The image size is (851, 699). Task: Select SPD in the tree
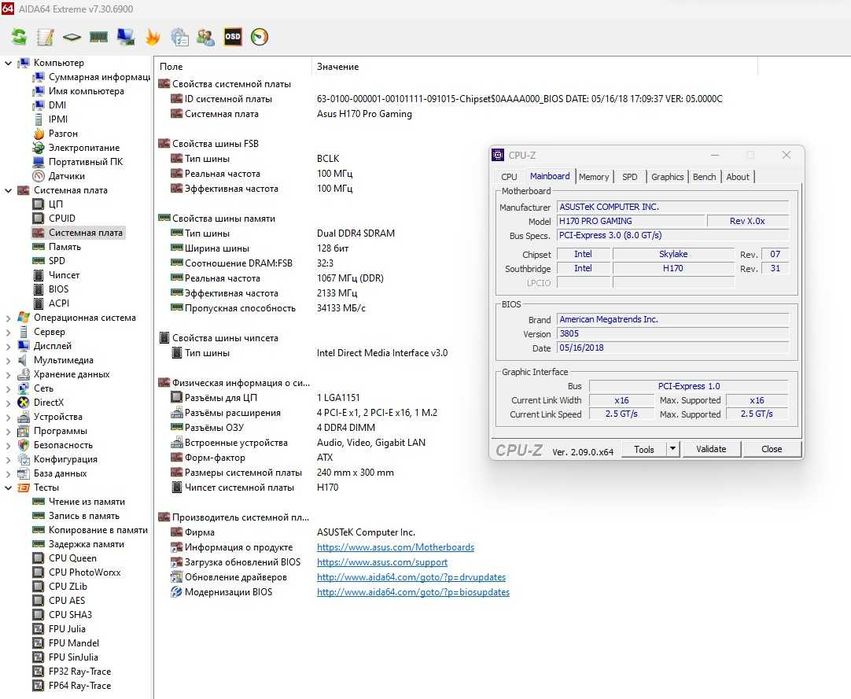coord(56,260)
